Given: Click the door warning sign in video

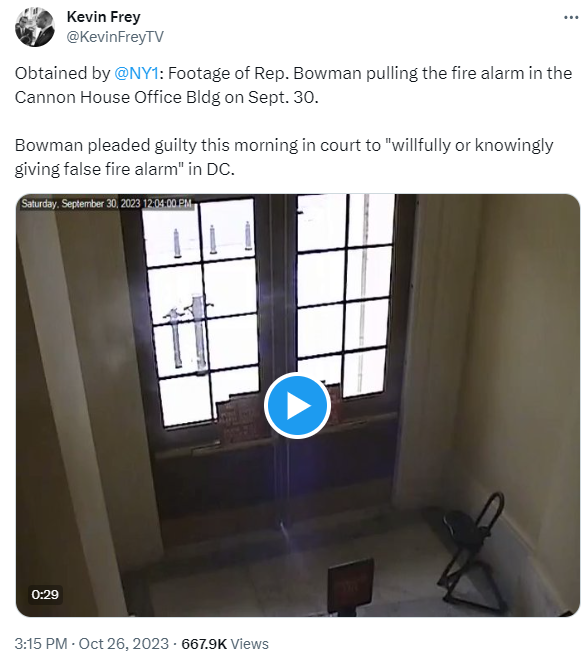Looking at the screenshot, I should 236,422.
